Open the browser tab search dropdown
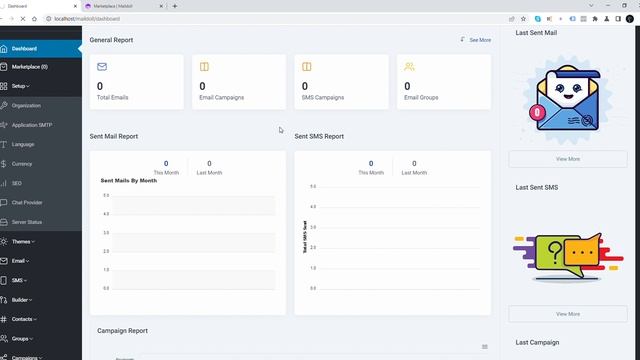This screenshot has height=360, width=640. click(591, 6)
